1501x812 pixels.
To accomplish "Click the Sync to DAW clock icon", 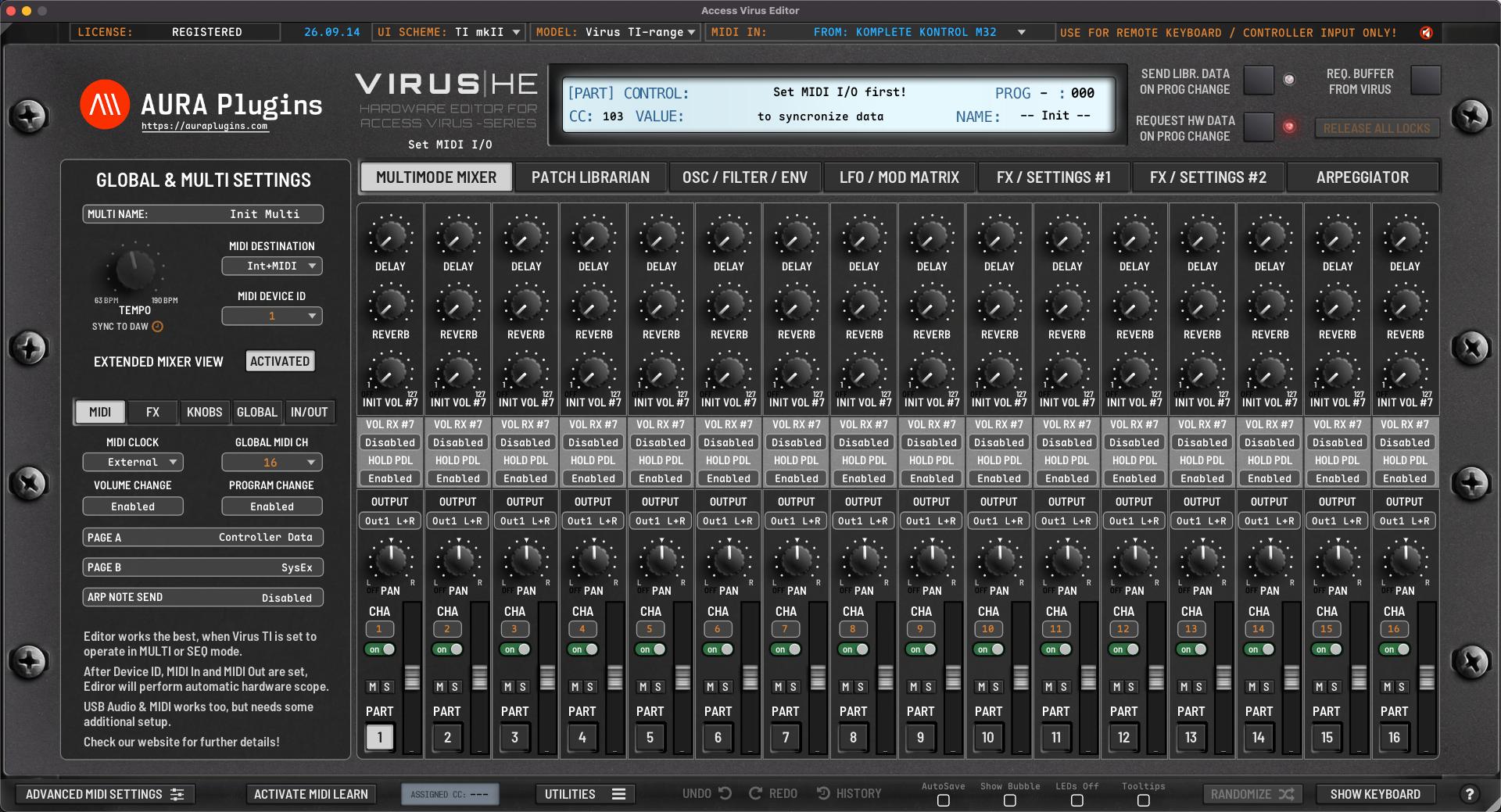I will [x=157, y=327].
